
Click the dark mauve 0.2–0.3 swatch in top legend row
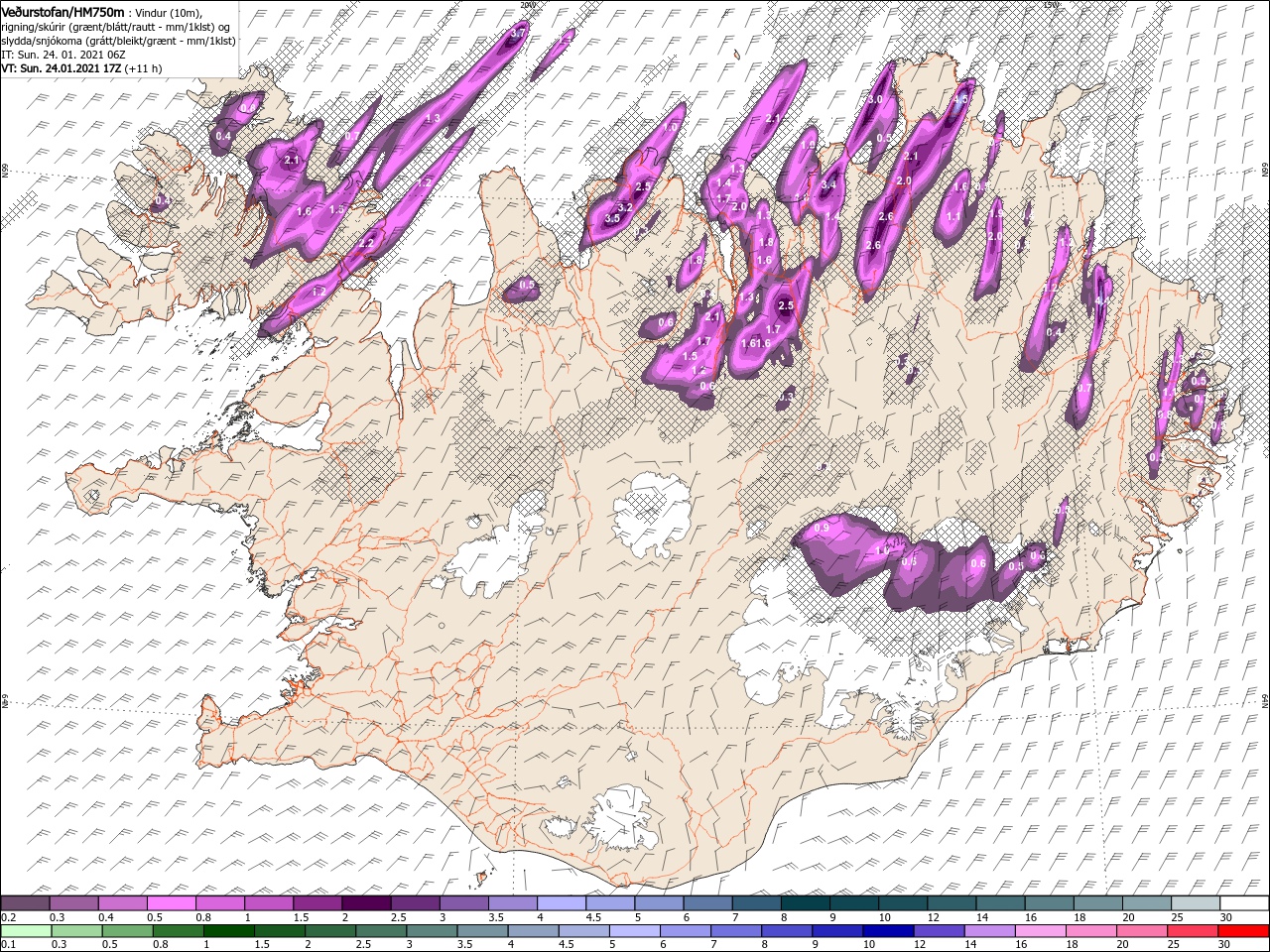[26, 903]
